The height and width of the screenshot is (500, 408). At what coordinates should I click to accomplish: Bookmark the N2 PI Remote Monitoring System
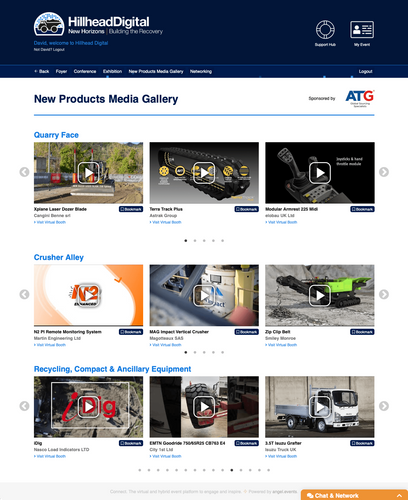point(131,332)
